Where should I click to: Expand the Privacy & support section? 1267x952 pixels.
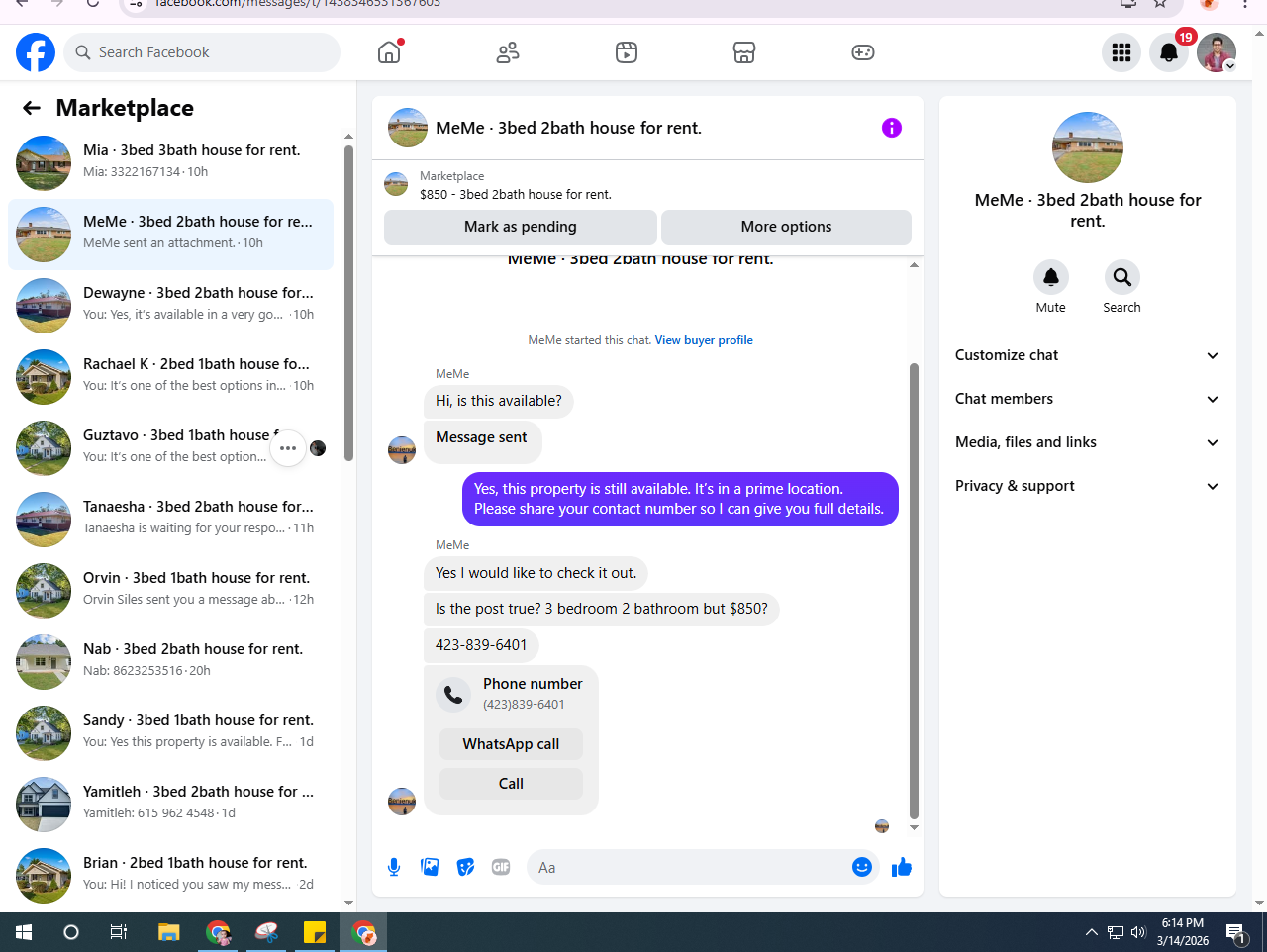point(1088,486)
